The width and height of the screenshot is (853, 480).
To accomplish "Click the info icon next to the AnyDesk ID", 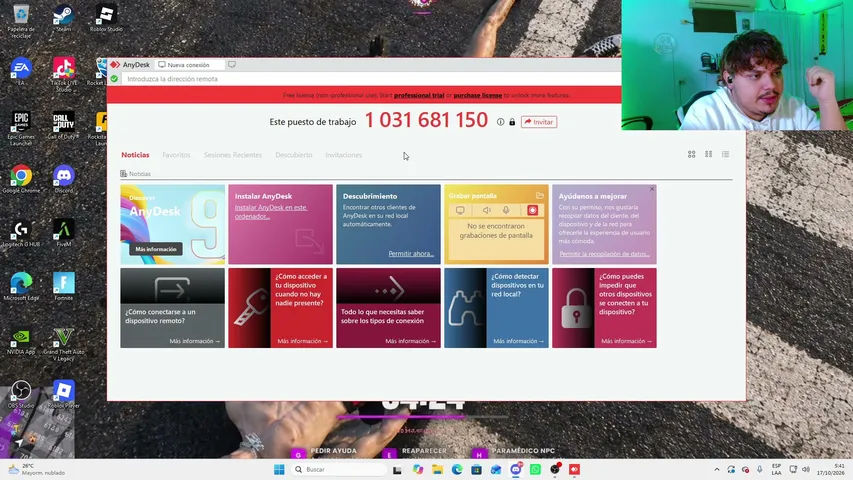I will pos(500,122).
